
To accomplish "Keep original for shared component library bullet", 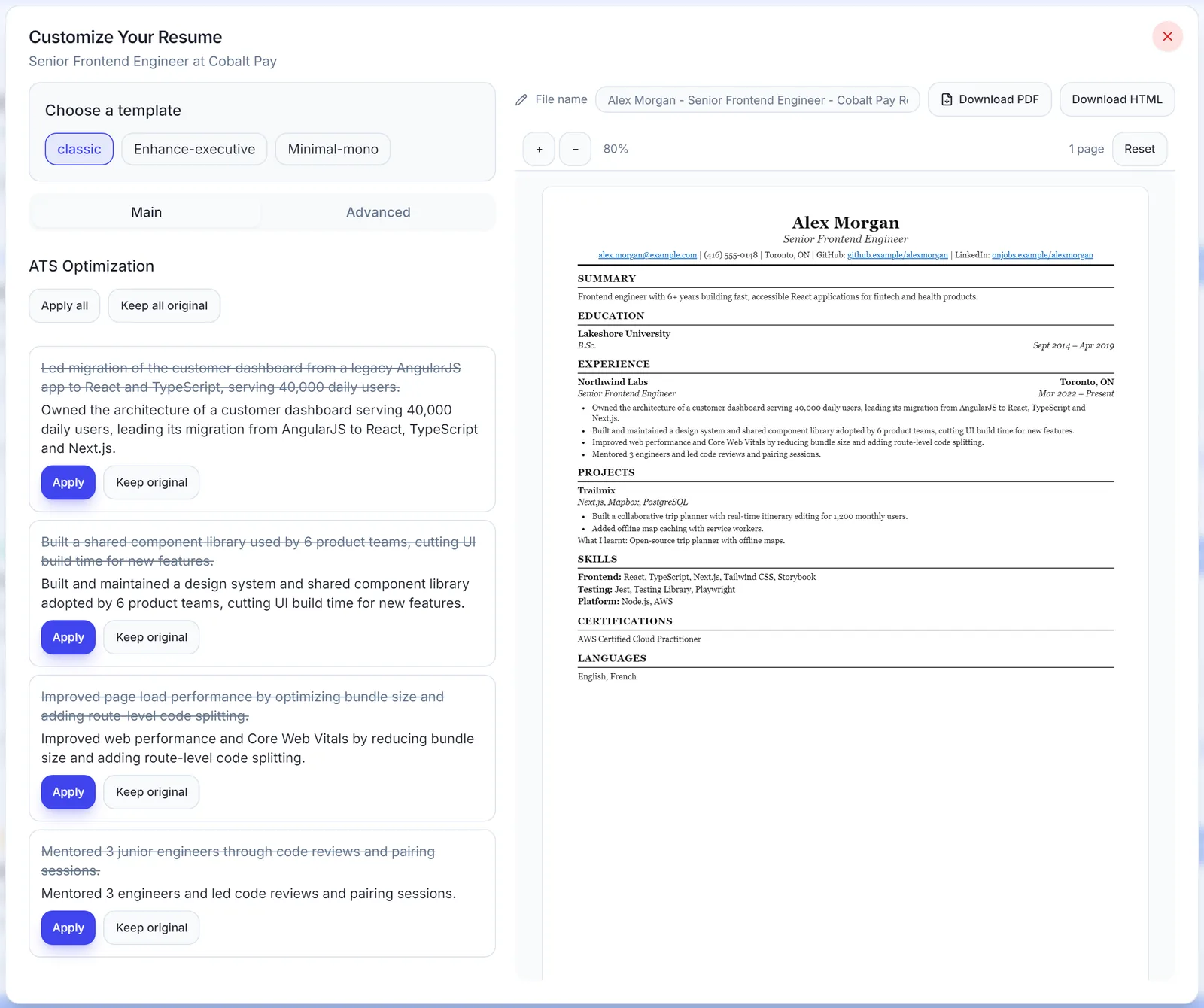I will click(151, 637).
